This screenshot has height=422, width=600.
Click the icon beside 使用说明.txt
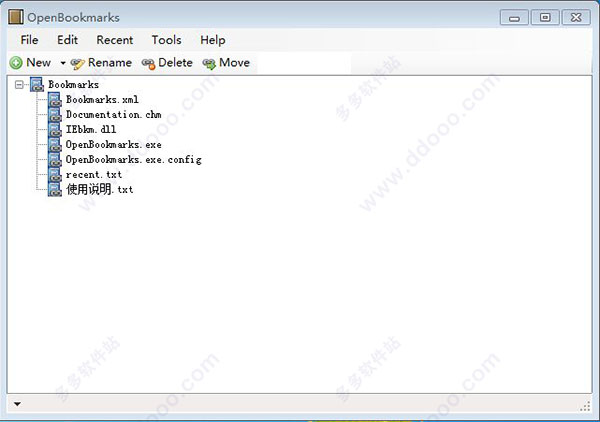tap(55, 189)
